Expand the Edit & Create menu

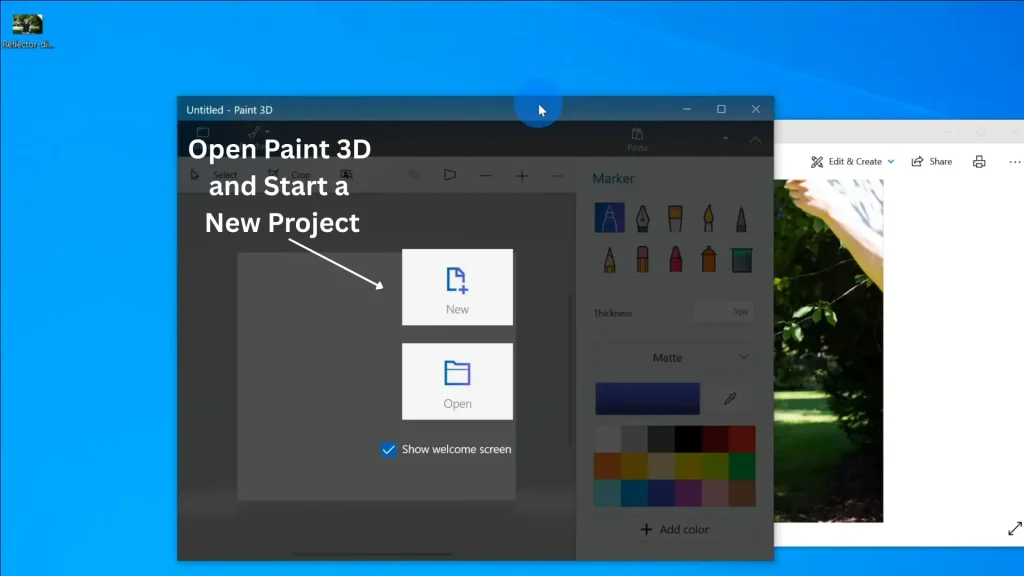852,161
